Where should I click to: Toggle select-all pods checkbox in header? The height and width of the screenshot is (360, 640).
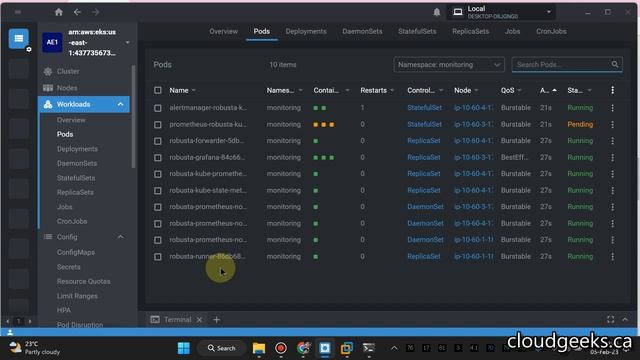coord(158,90)
